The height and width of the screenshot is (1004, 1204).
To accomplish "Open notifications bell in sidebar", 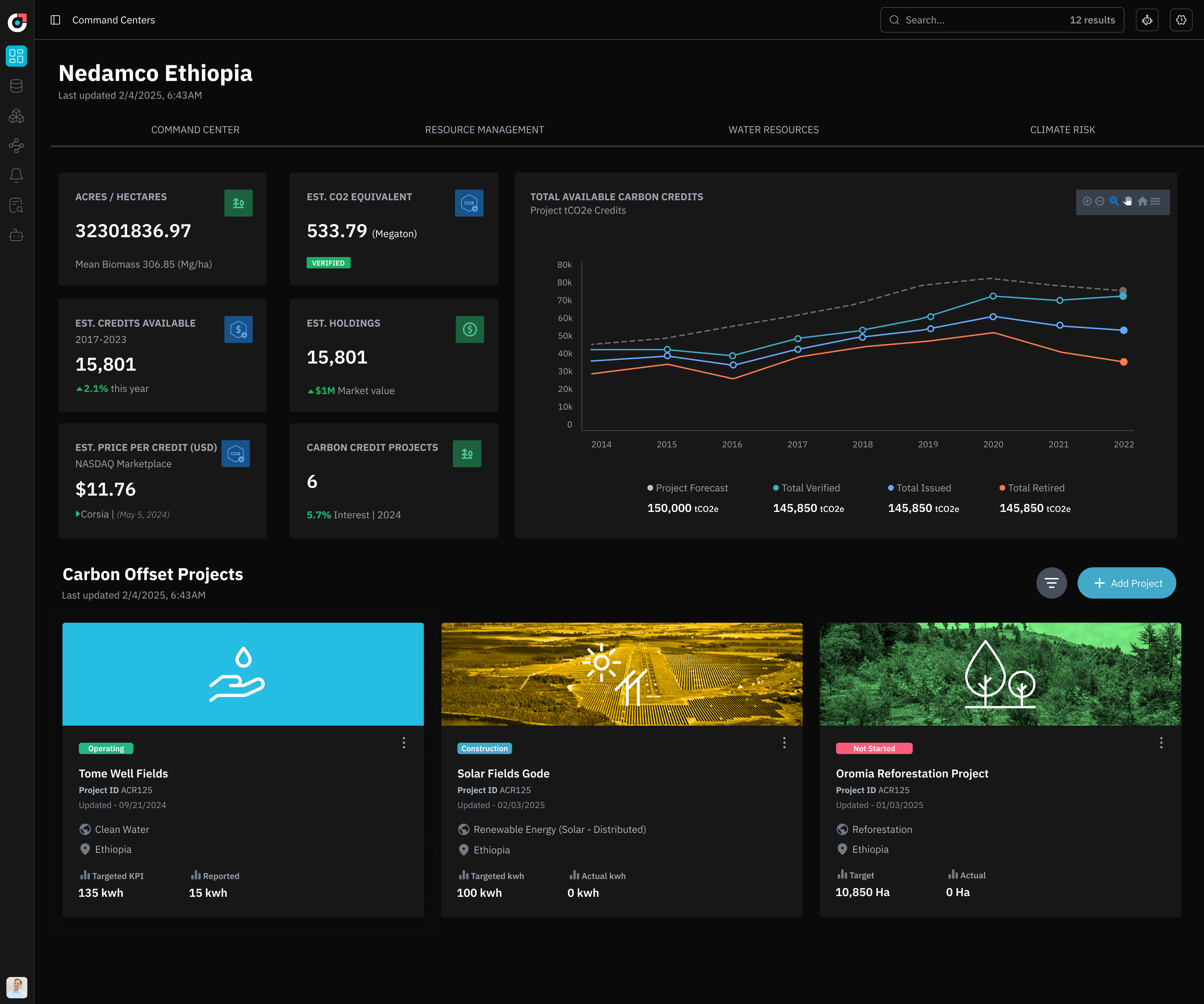I will [x=17, y=175].
